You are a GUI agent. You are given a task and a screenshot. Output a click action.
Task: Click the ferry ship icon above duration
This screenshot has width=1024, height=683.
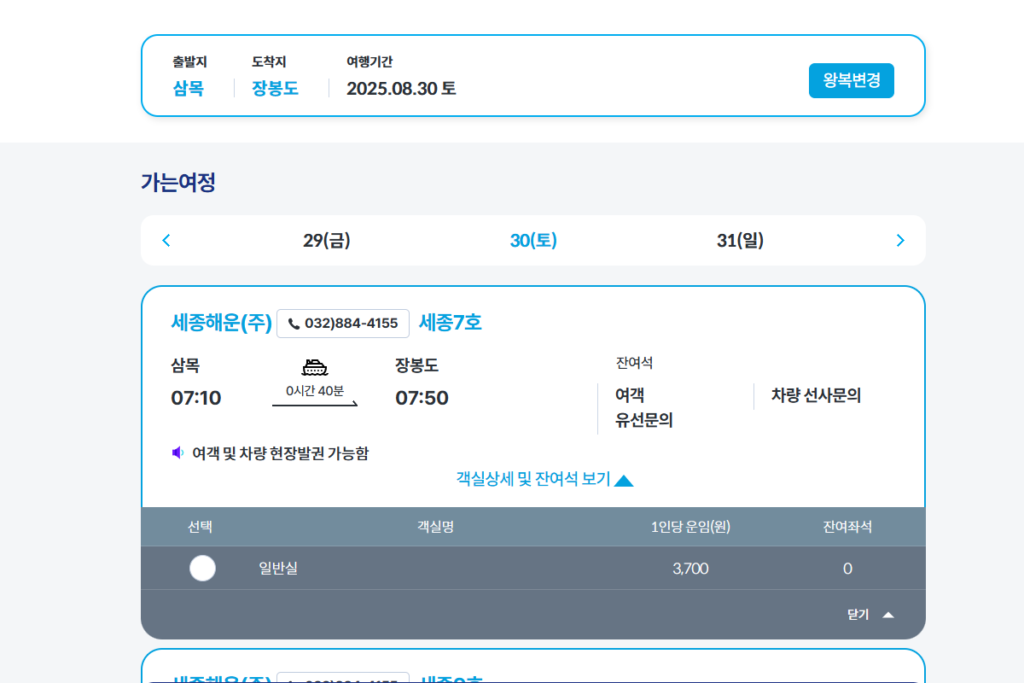point(315,367)
